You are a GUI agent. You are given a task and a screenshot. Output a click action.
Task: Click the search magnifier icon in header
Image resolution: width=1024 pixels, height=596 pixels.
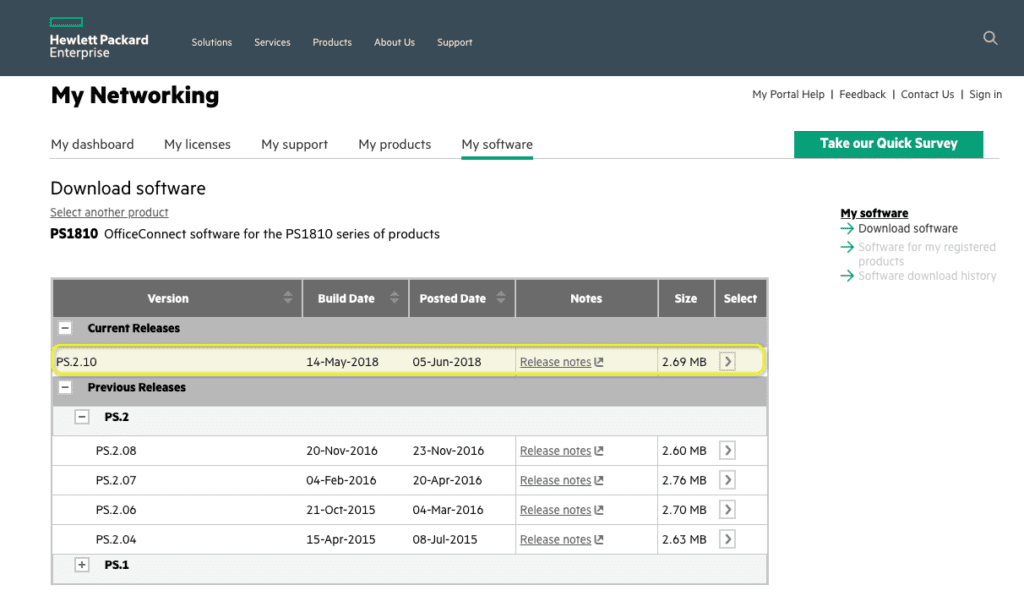[990, 38]
